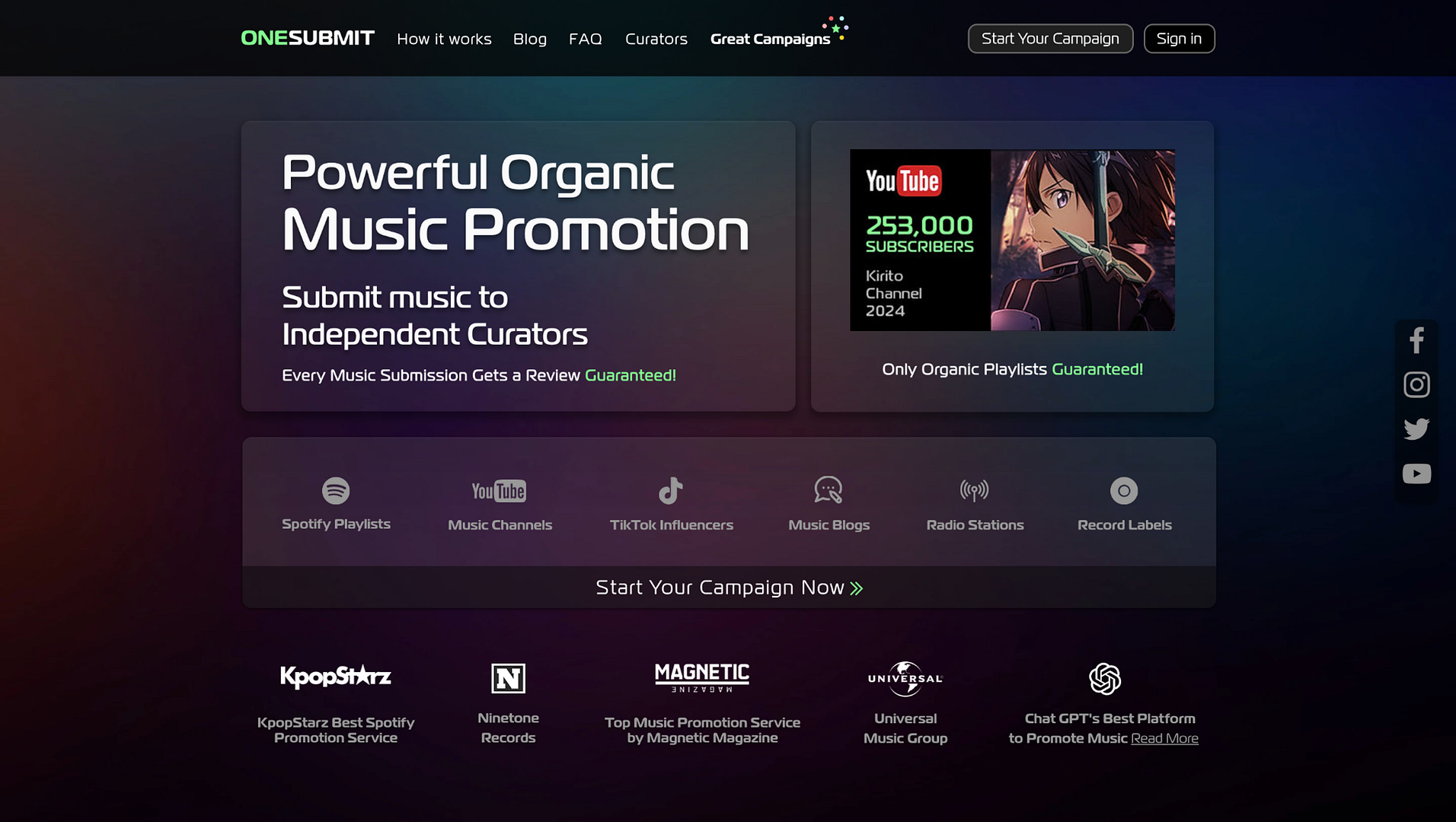
Task: Select the YouTube Music Channels icon
Action: pyautogui.click(x=499, y=491)
